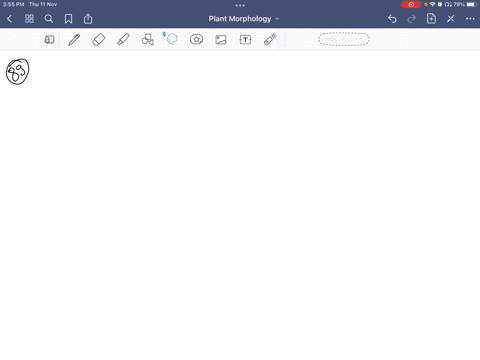
Task: Activate the Lasso selection tool
Action: [x=171, y=39]
